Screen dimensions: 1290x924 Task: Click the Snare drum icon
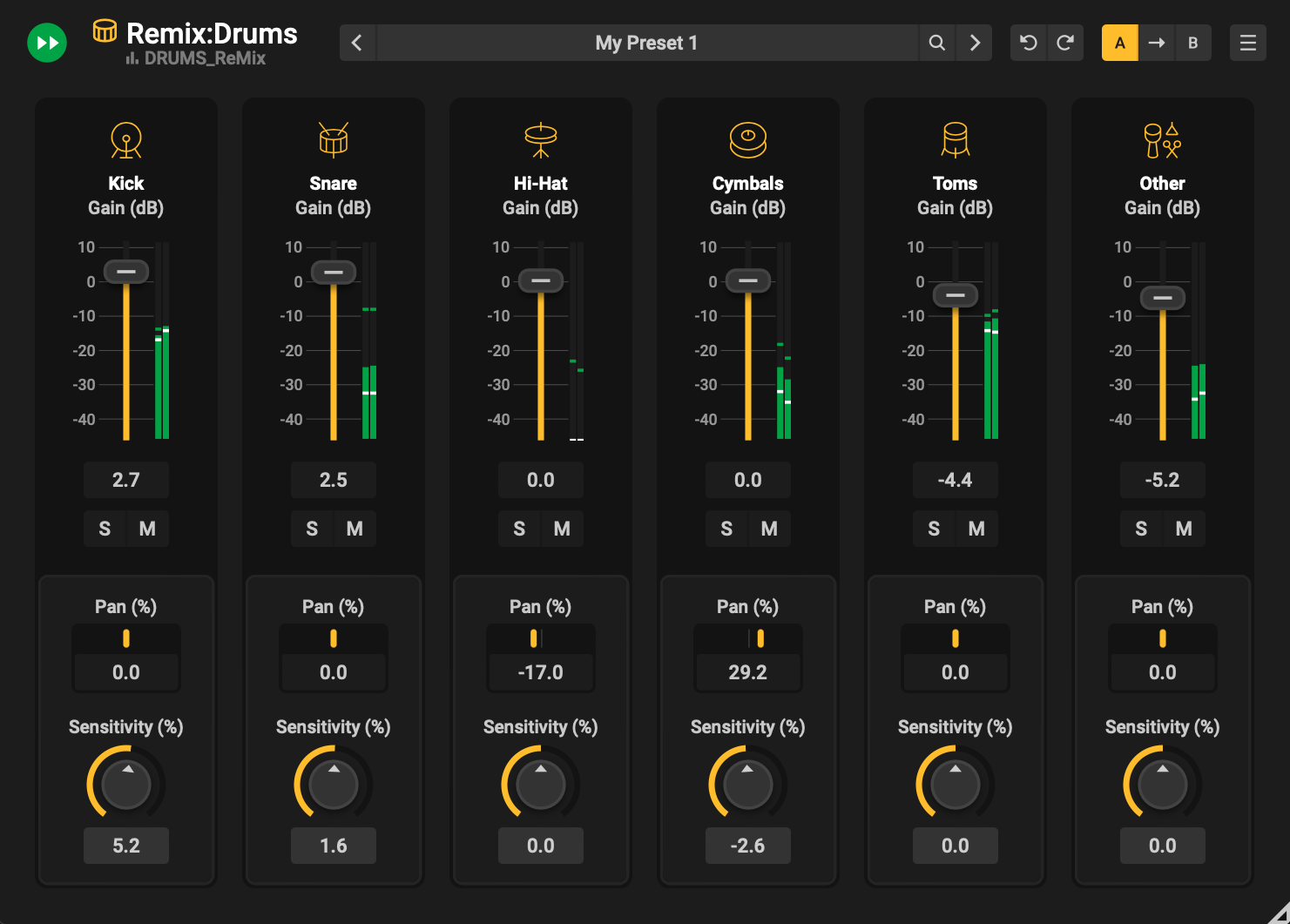333,139
